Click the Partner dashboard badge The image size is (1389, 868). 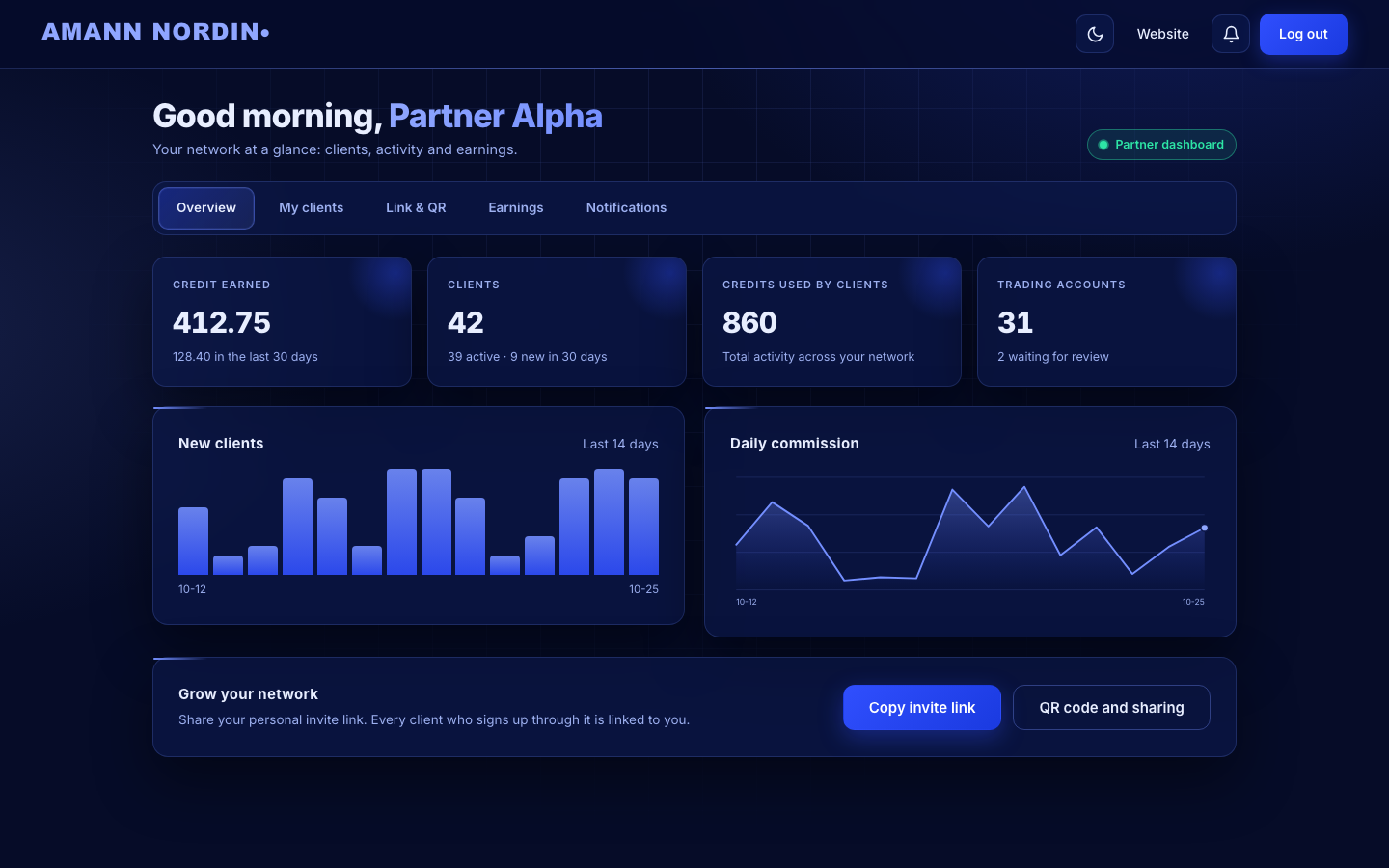pyautogui.click(x=1161, y=145)
